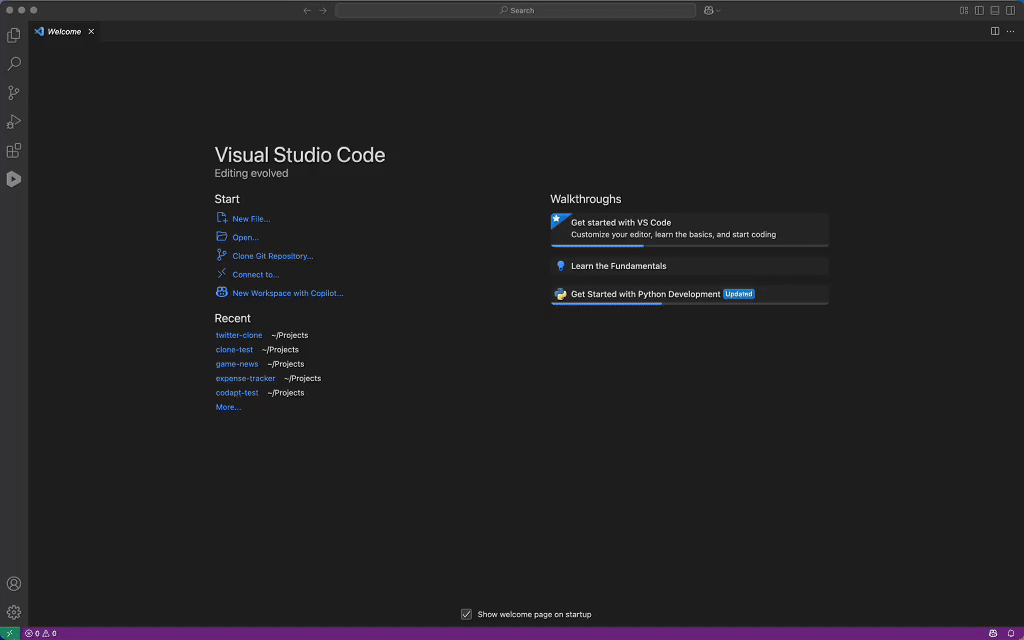Click New File... link
1024x640 pixels.
(x=251, y=219)
